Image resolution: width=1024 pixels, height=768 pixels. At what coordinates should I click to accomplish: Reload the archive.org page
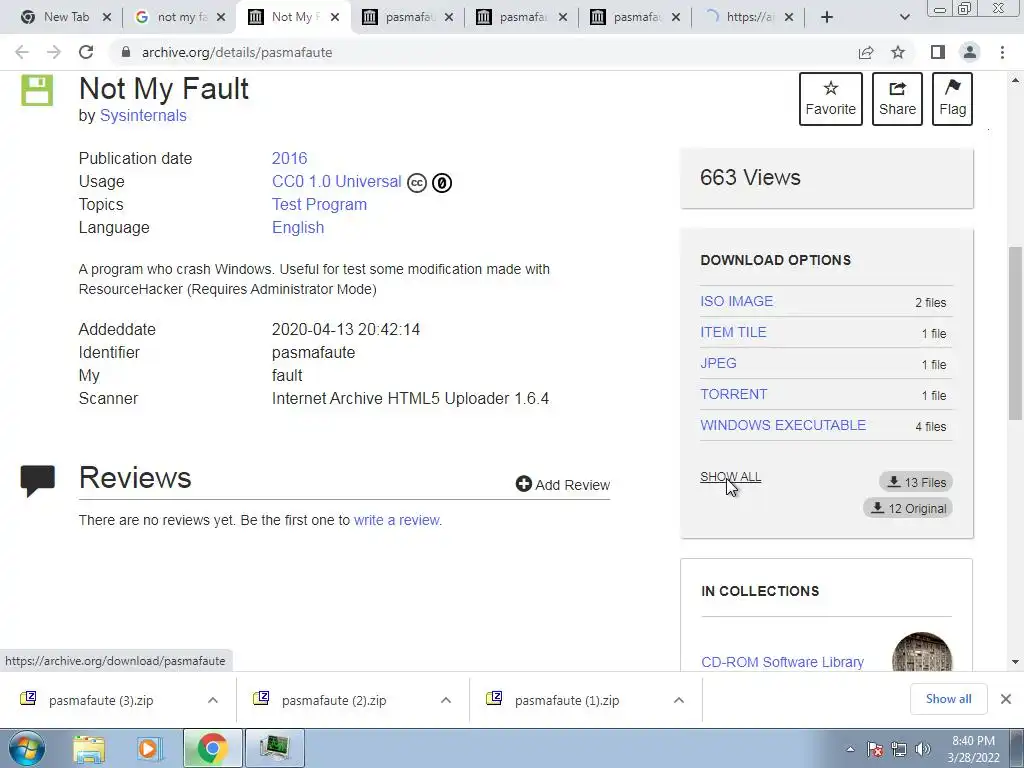(86, 52)
